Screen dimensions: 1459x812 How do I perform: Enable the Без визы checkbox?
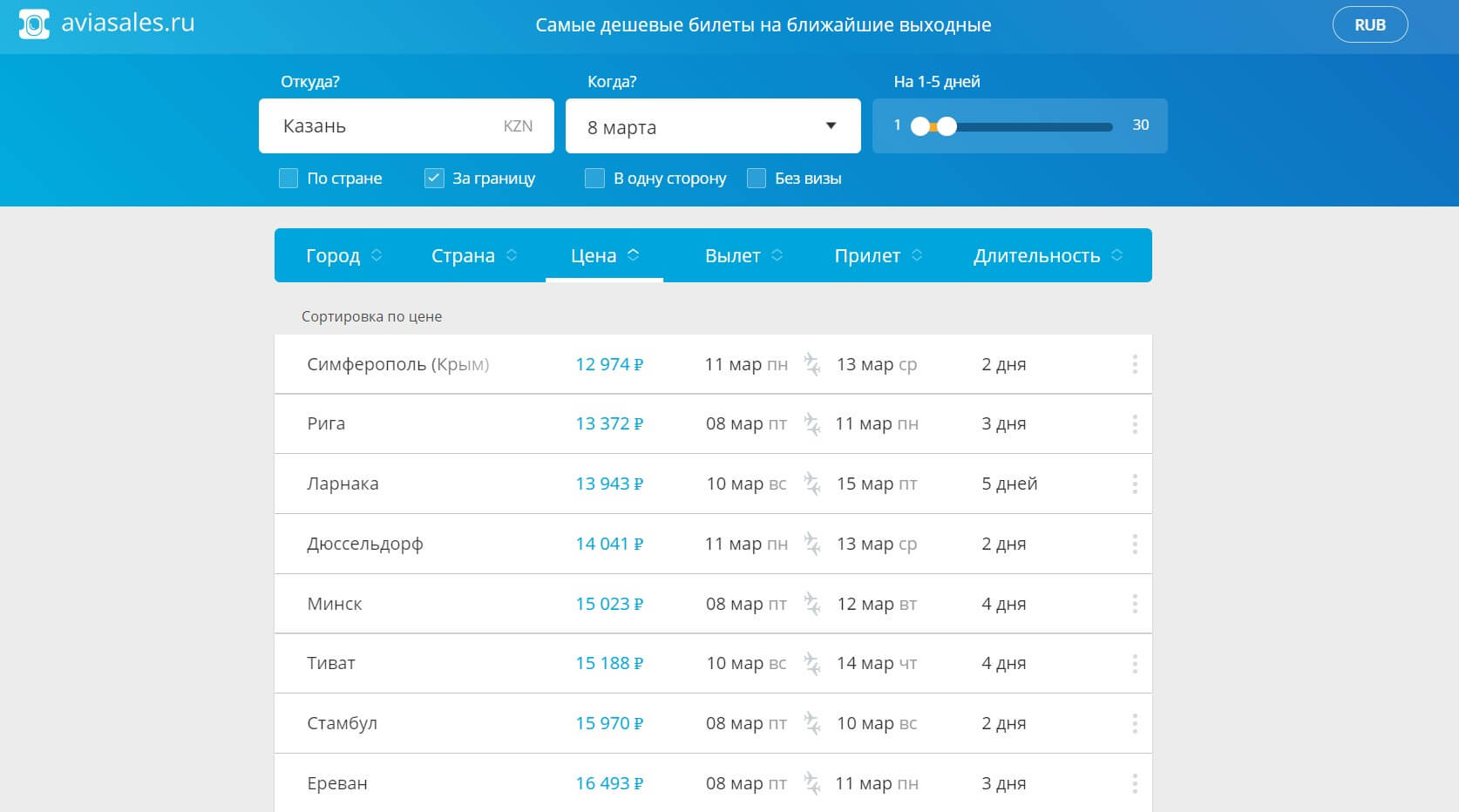pyautogui.click(x=757, y=179)
